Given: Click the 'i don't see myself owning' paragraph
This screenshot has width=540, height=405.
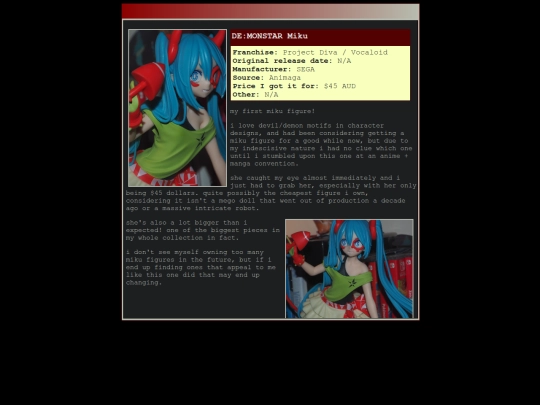Looking at the screenshot, I should pos(200,267).
